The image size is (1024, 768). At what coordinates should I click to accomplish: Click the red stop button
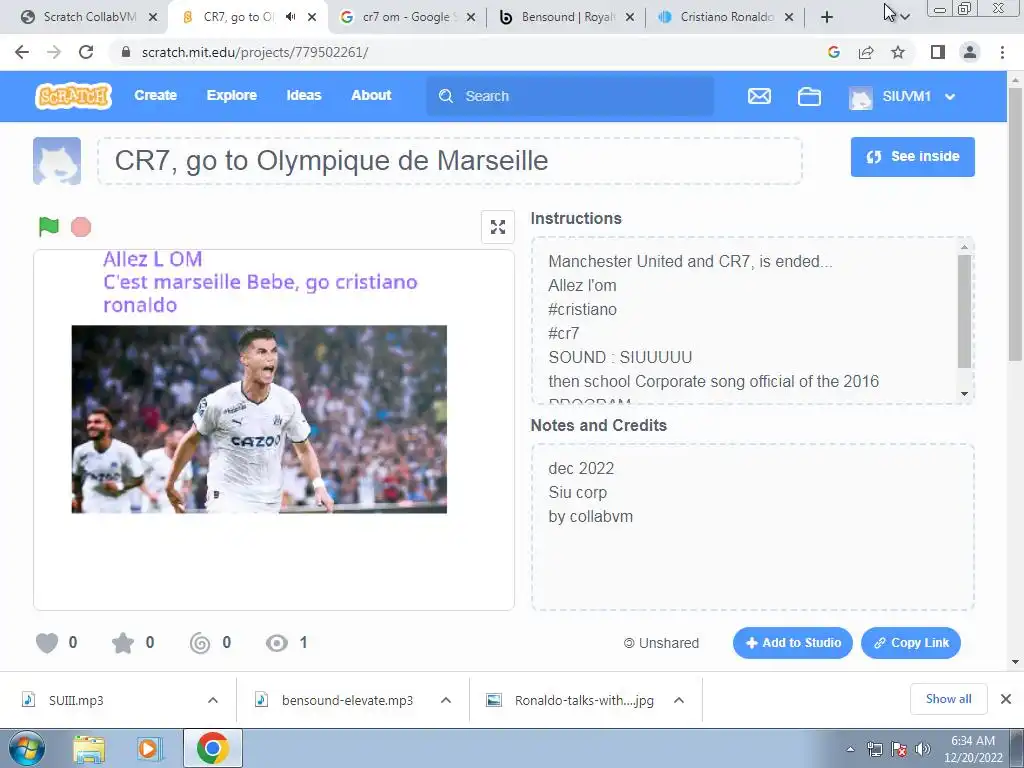point(81,227)
